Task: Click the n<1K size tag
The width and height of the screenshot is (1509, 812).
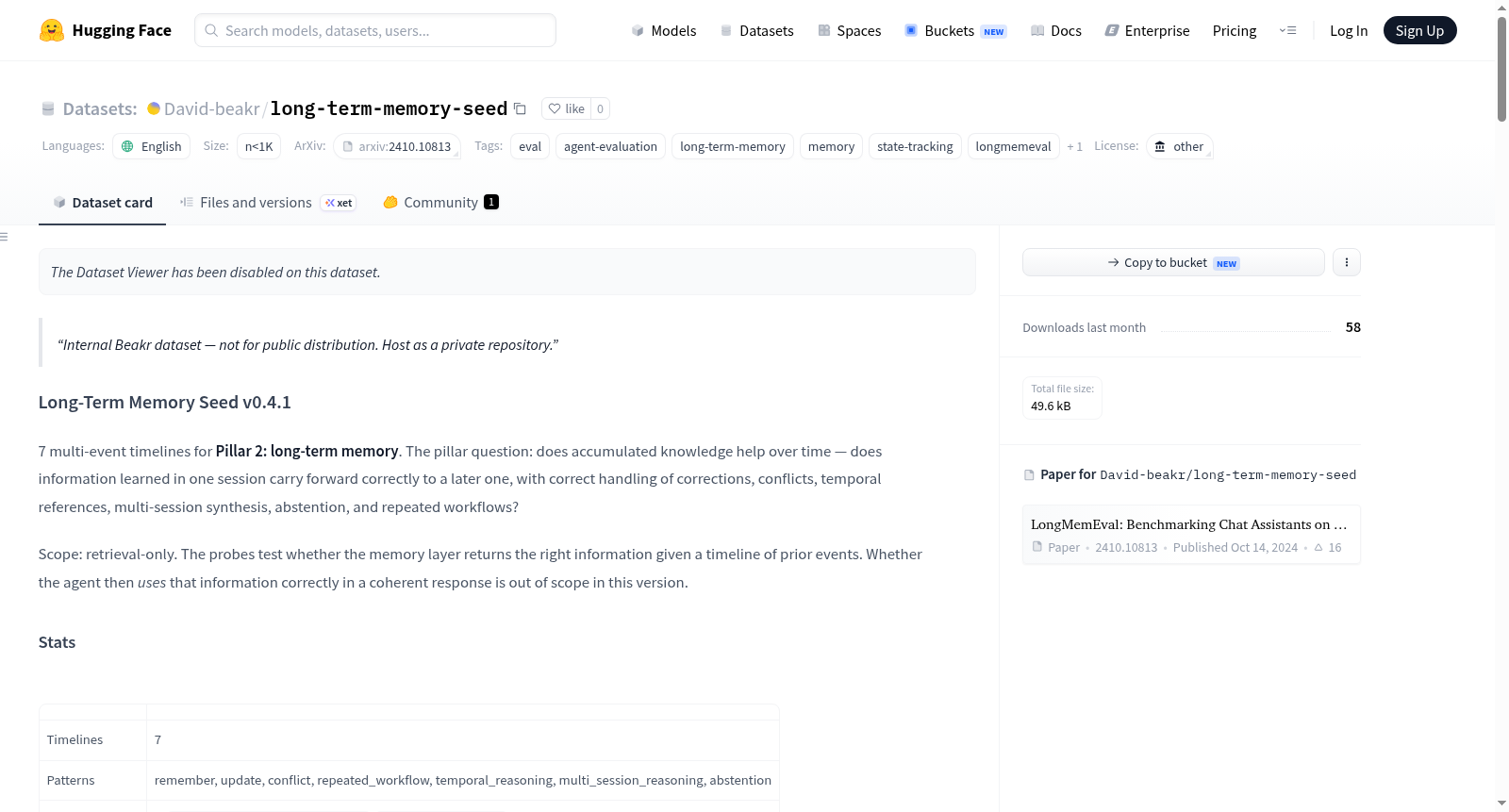Action: tap(259, 146)
